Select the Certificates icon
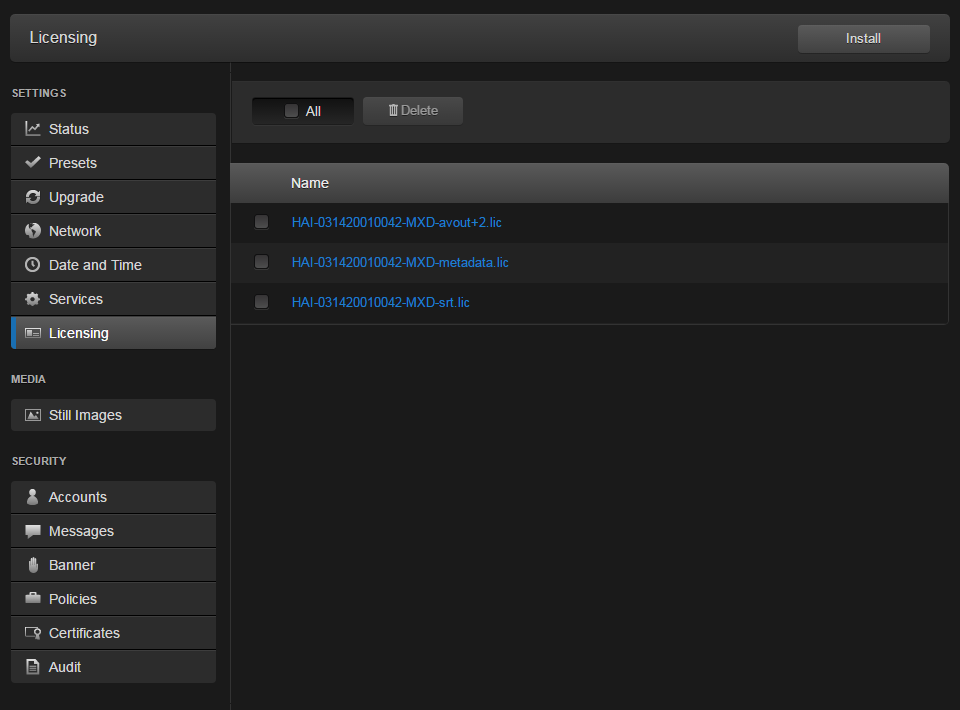960x710 pixels. (31, 632)
